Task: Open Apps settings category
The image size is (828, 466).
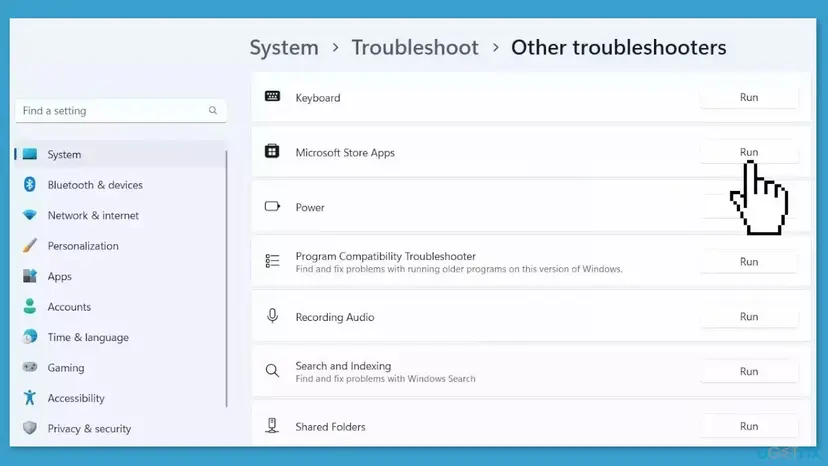Action: 120,276
